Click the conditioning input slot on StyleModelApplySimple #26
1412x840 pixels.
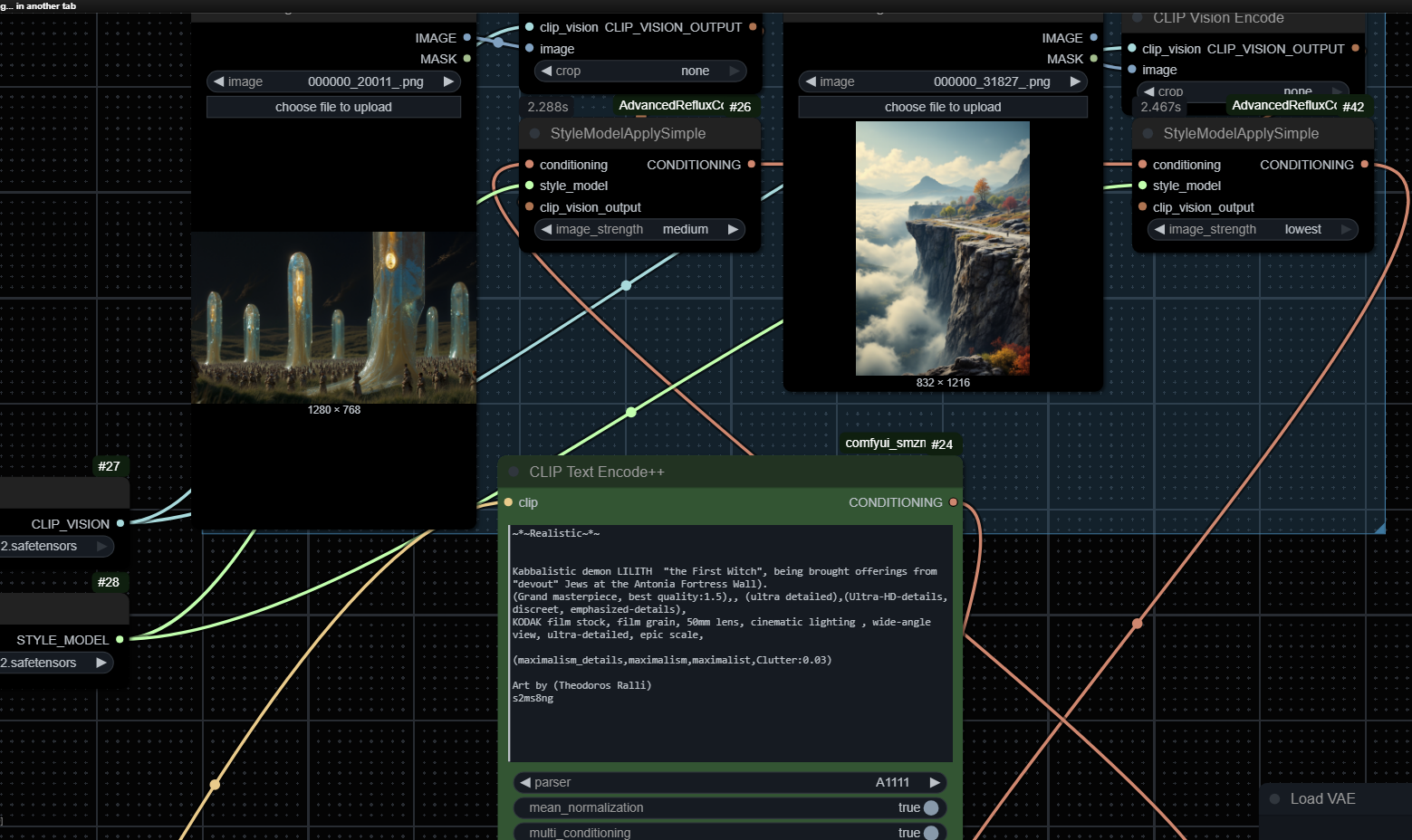[530, 165]
